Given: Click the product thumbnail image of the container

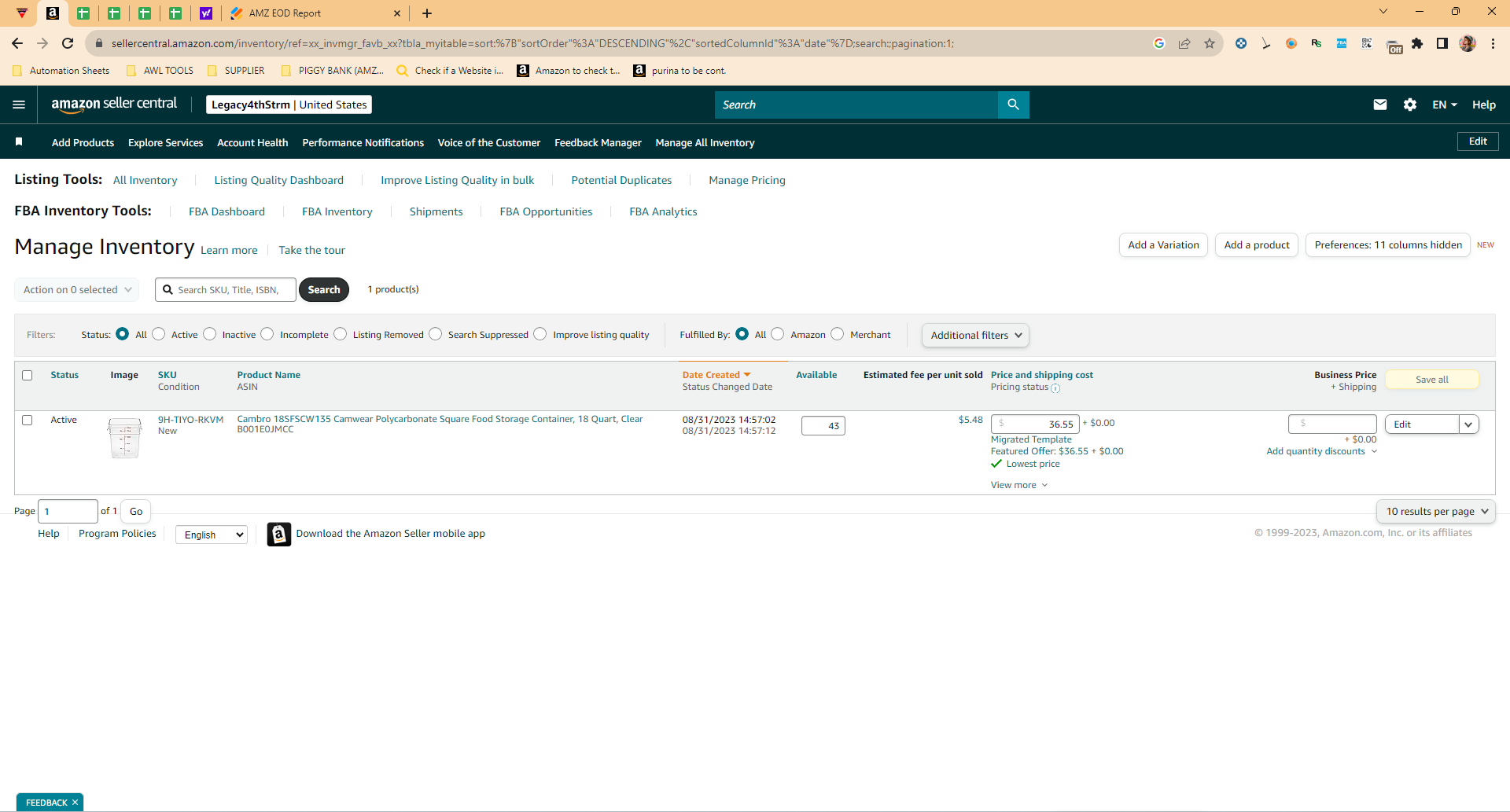Looking at the screenshot, I should coord(125,437).
